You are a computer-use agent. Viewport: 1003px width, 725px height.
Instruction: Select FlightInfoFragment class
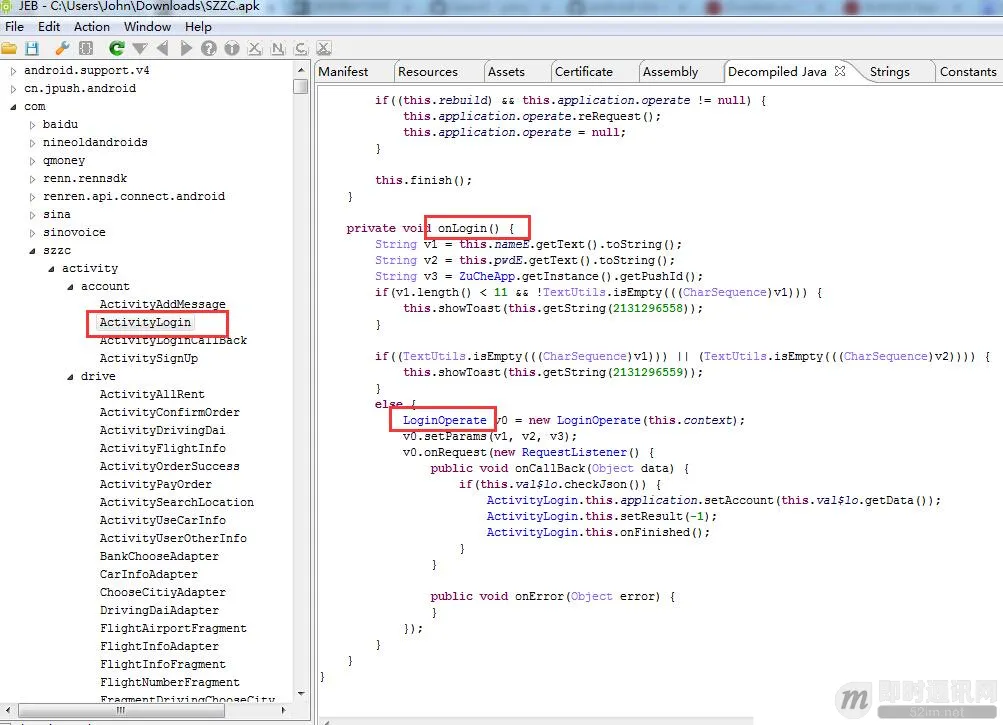coord(162,664)
